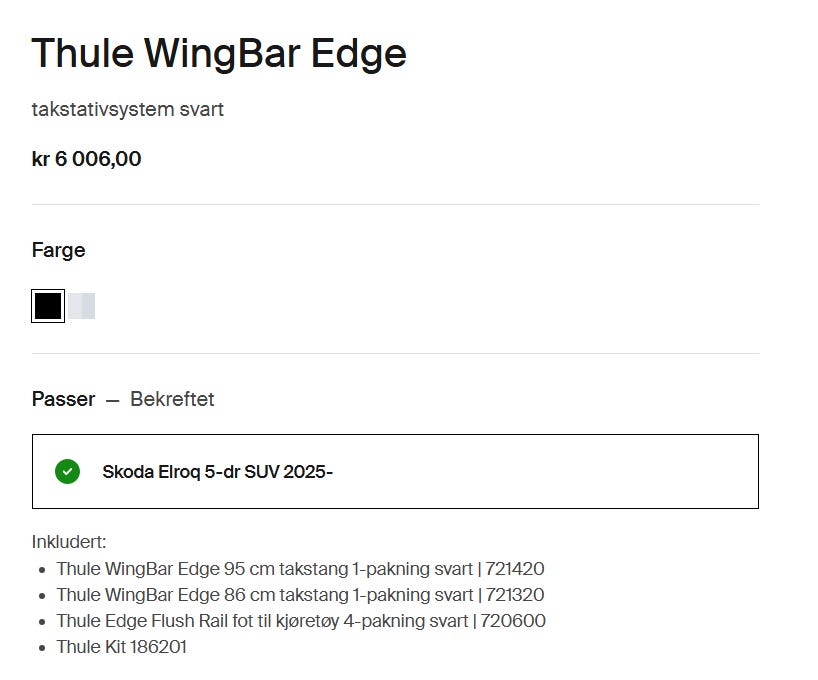Screen dimensions: 818x680
Task: Click product number 721420
Action: (x=515, y=569)
